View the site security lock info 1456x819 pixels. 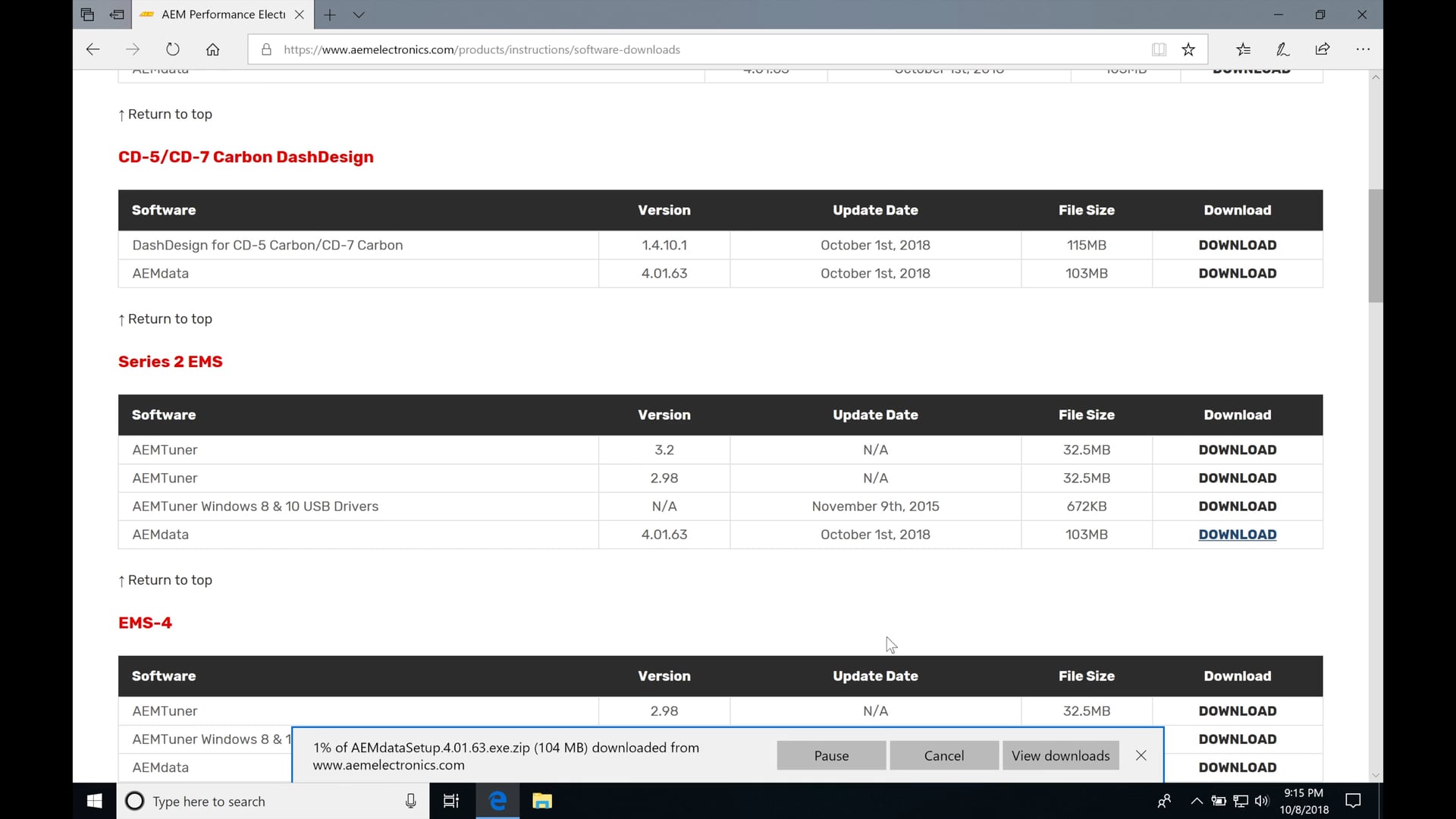265,49
